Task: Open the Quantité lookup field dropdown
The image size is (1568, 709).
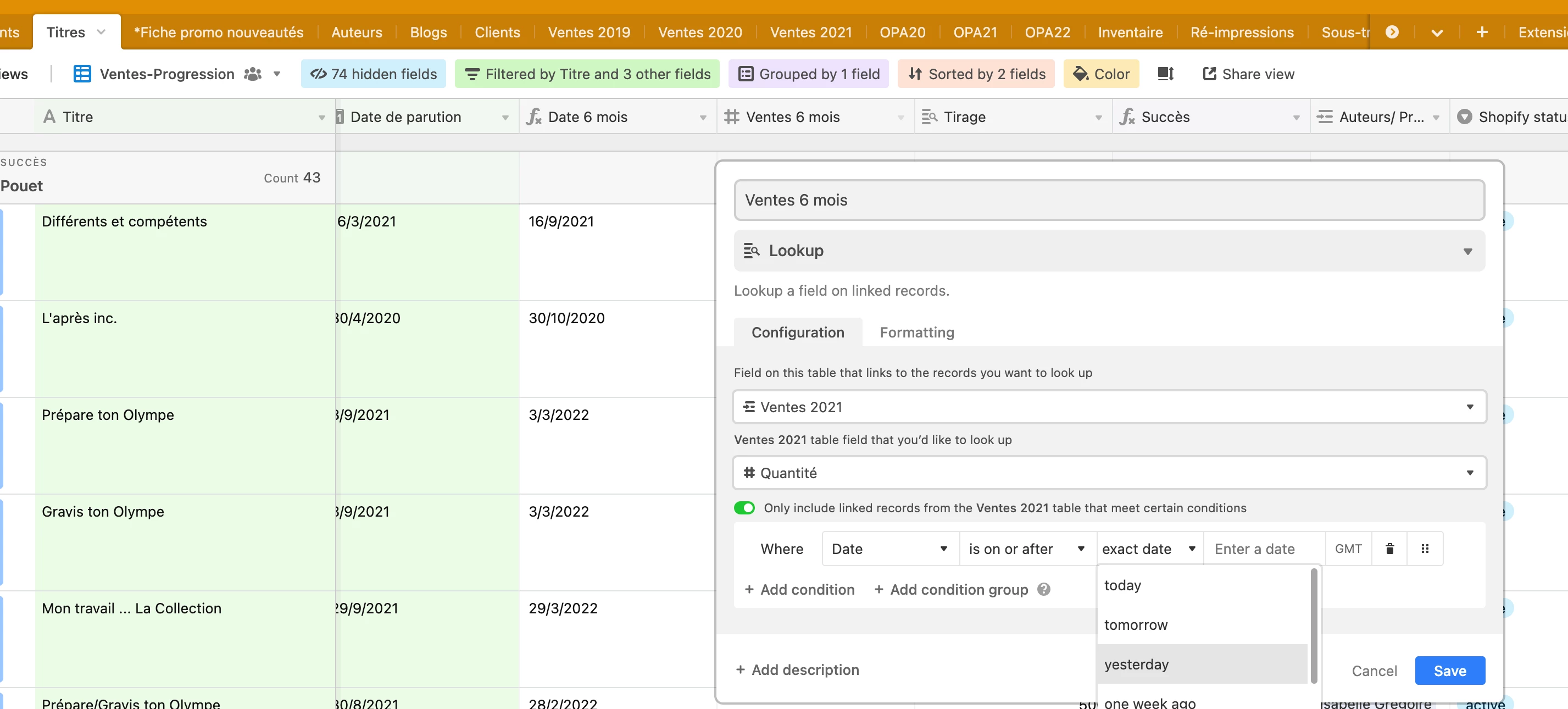Action: [x=1109, y=473]
